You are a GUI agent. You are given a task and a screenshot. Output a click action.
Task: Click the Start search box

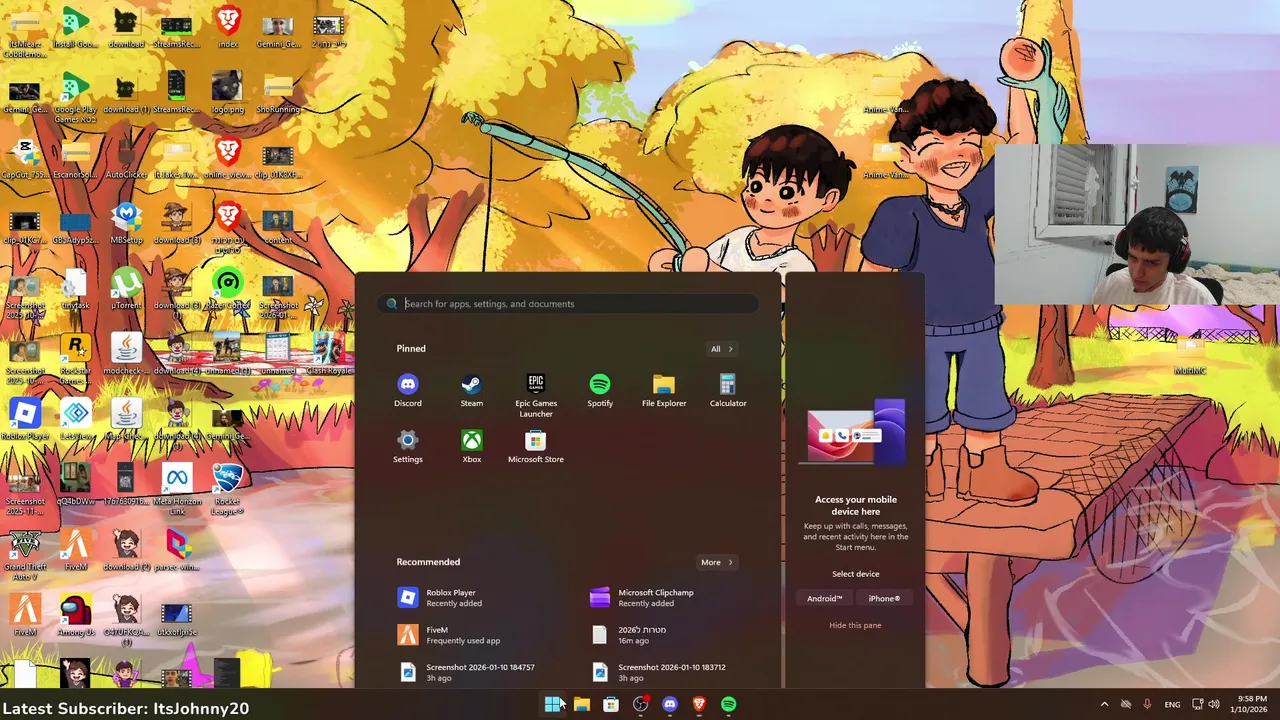click(x=567, y=304)
